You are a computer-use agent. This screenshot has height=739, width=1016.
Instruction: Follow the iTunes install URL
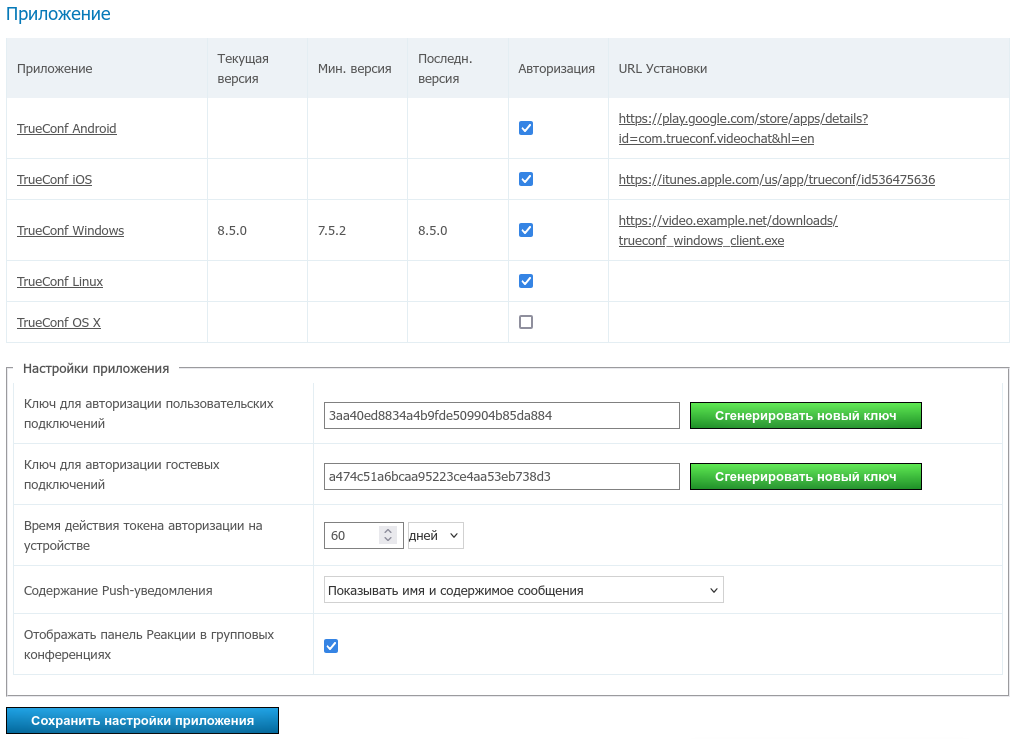tap(777, 179)
